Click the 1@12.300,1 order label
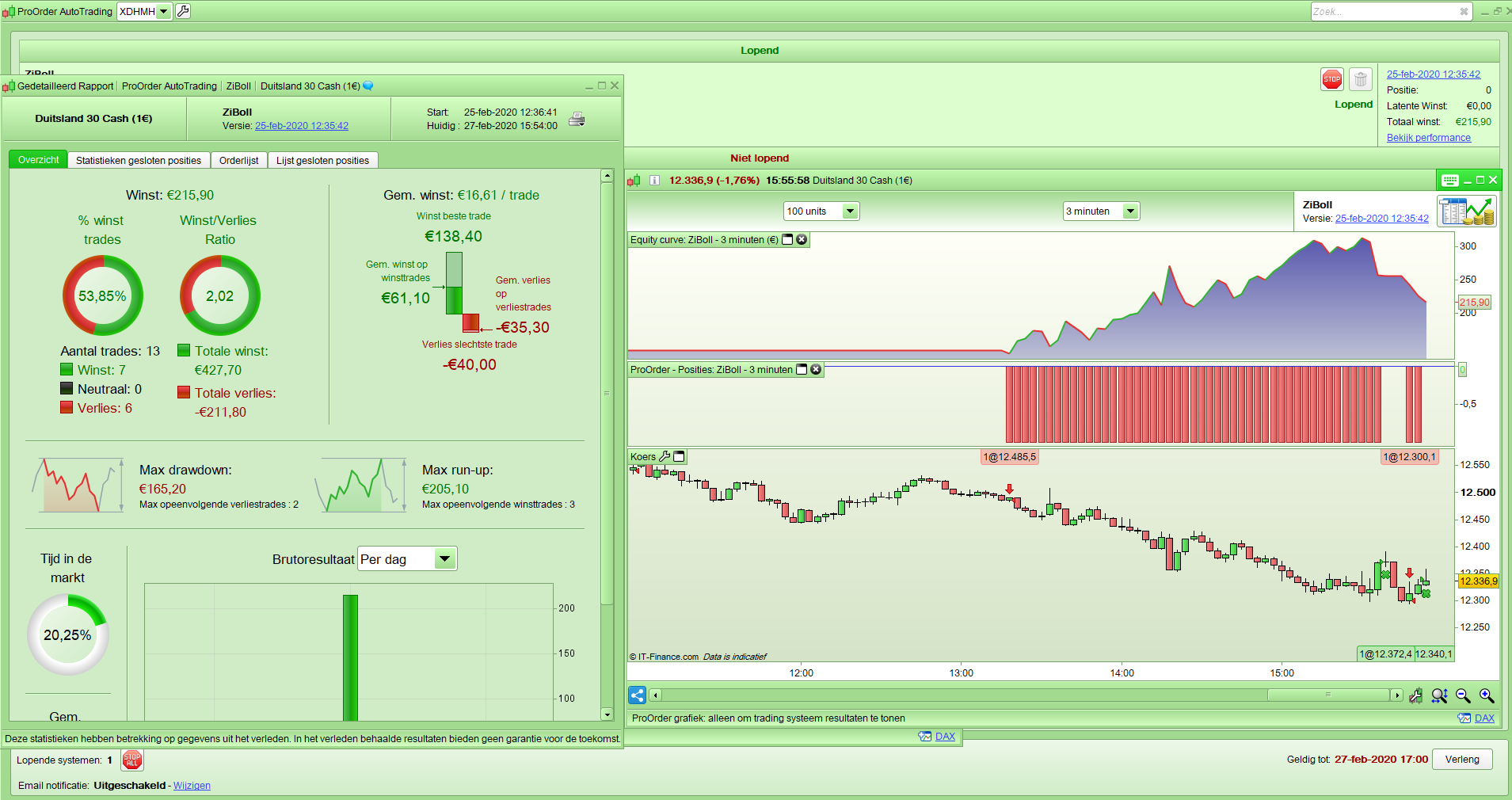Screen dimensions: 1512x800 (1409, 457)
